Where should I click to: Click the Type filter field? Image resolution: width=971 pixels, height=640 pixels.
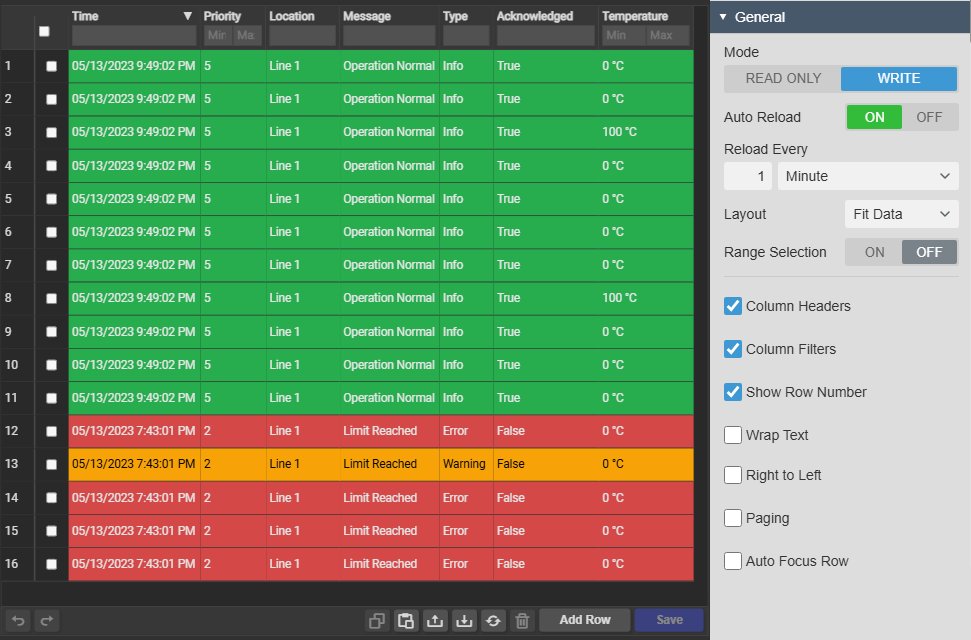tap(466, 35)
